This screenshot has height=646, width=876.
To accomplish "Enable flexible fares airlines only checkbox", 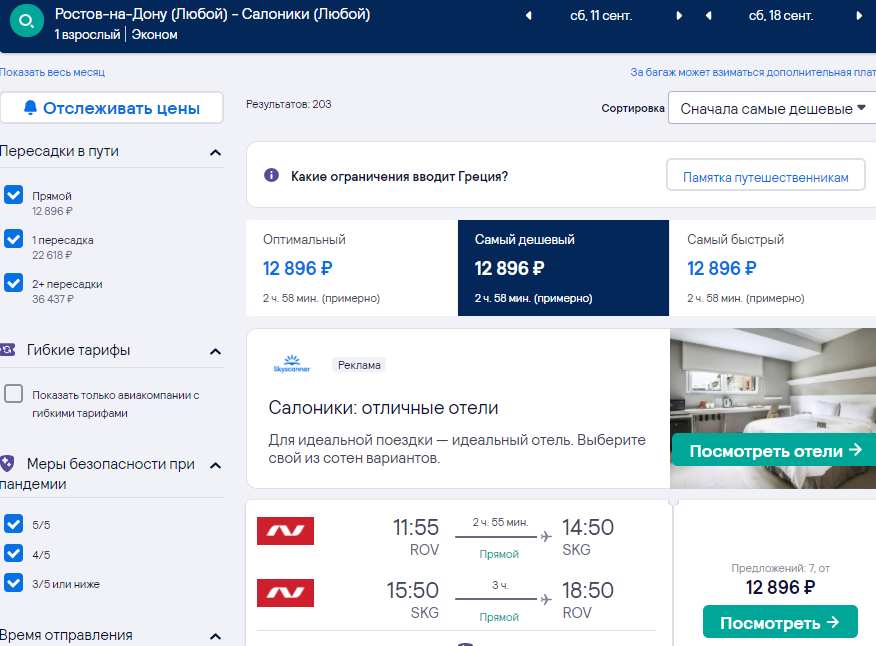I will 13,393.
